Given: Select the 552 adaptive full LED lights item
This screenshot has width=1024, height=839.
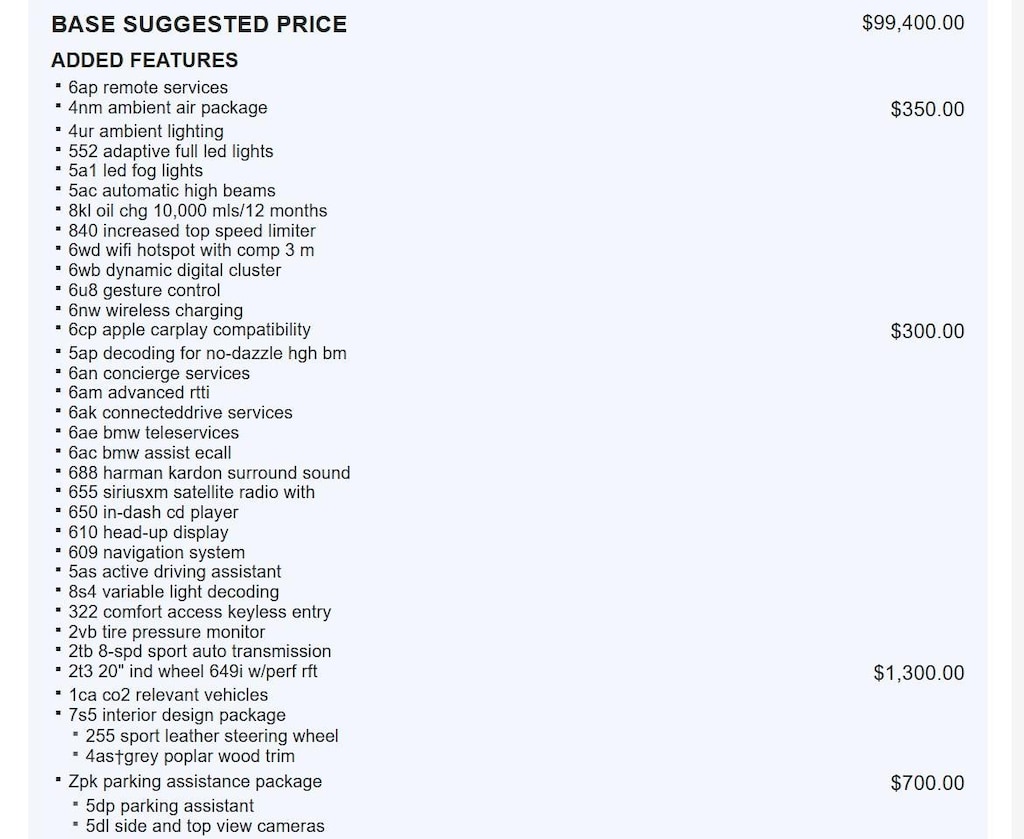Looking at the screenshot, I should 170,151.
